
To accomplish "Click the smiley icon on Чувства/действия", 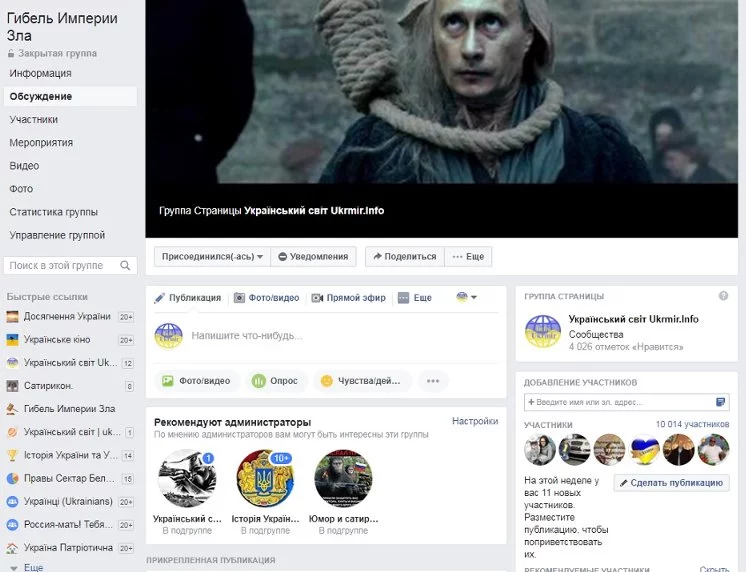I will tap(326, 381).
